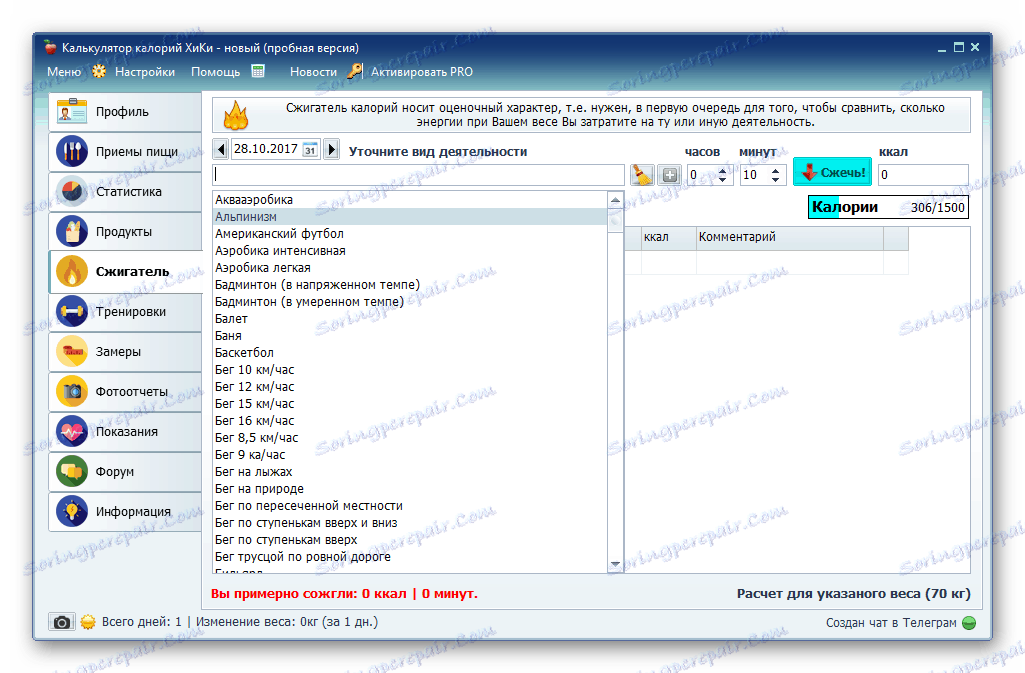Decrease the hours value
Screen dimensions: 1025x673
[722, 179]
